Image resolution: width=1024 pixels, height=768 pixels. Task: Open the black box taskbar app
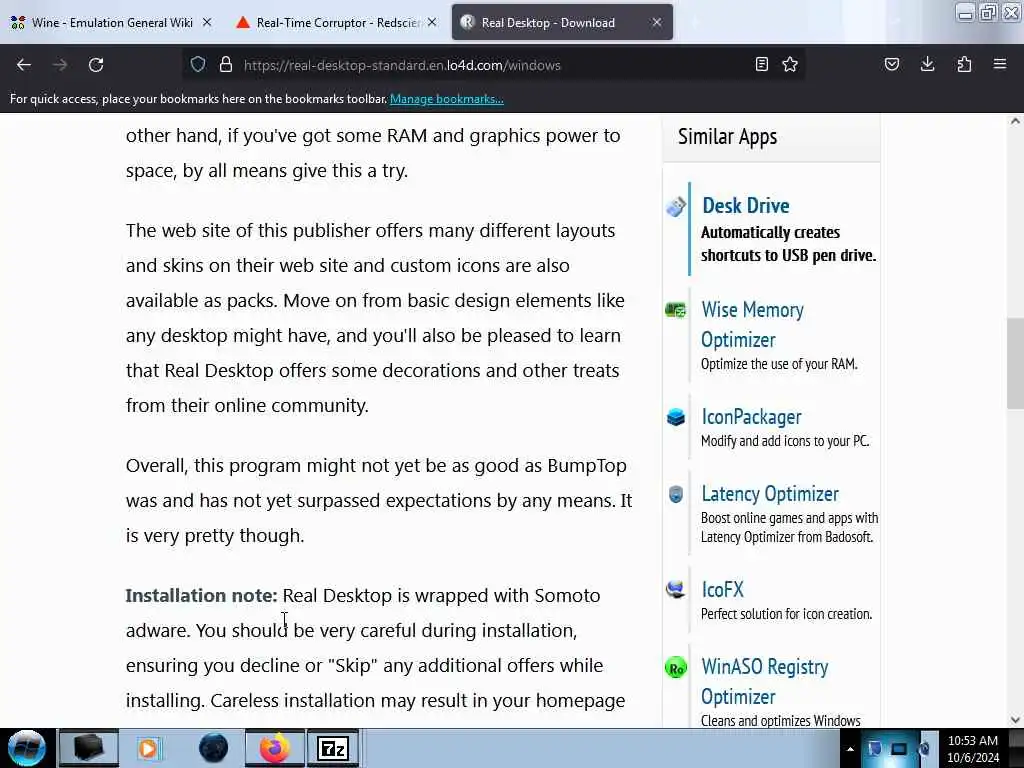click(x=89, y=748)
